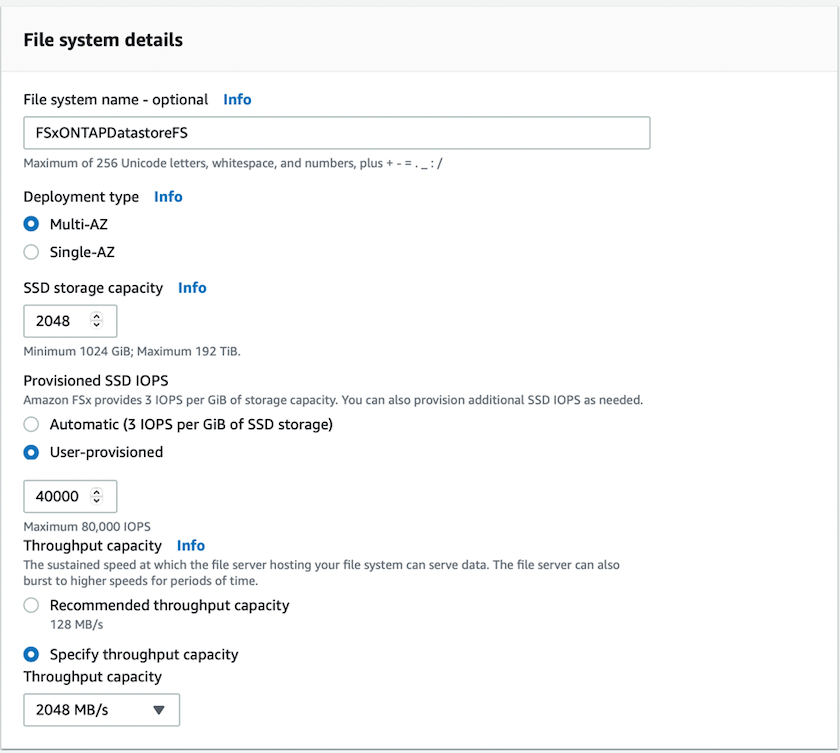The image size is (840, 753).
Task: Open Info link for Deployment type
Action: 168,197
